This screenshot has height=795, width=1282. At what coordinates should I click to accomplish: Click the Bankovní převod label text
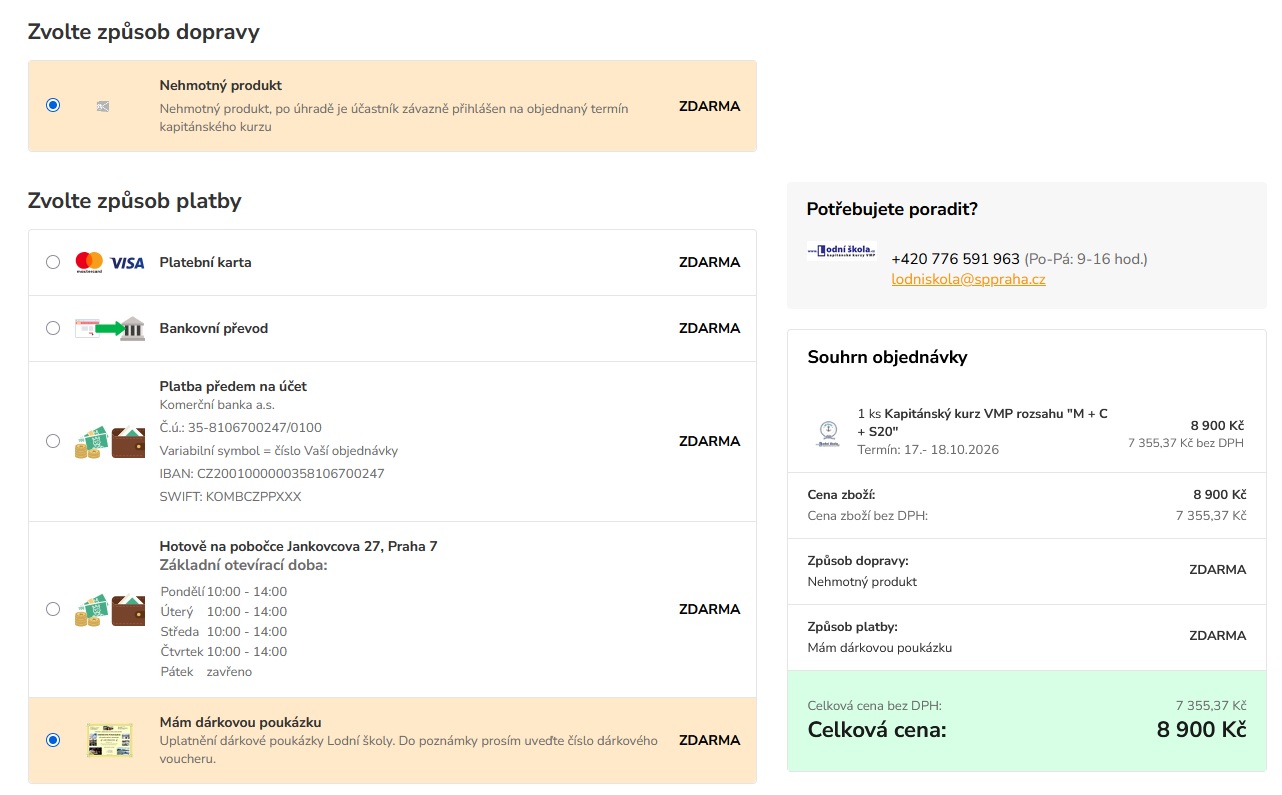tap(214, 328)
